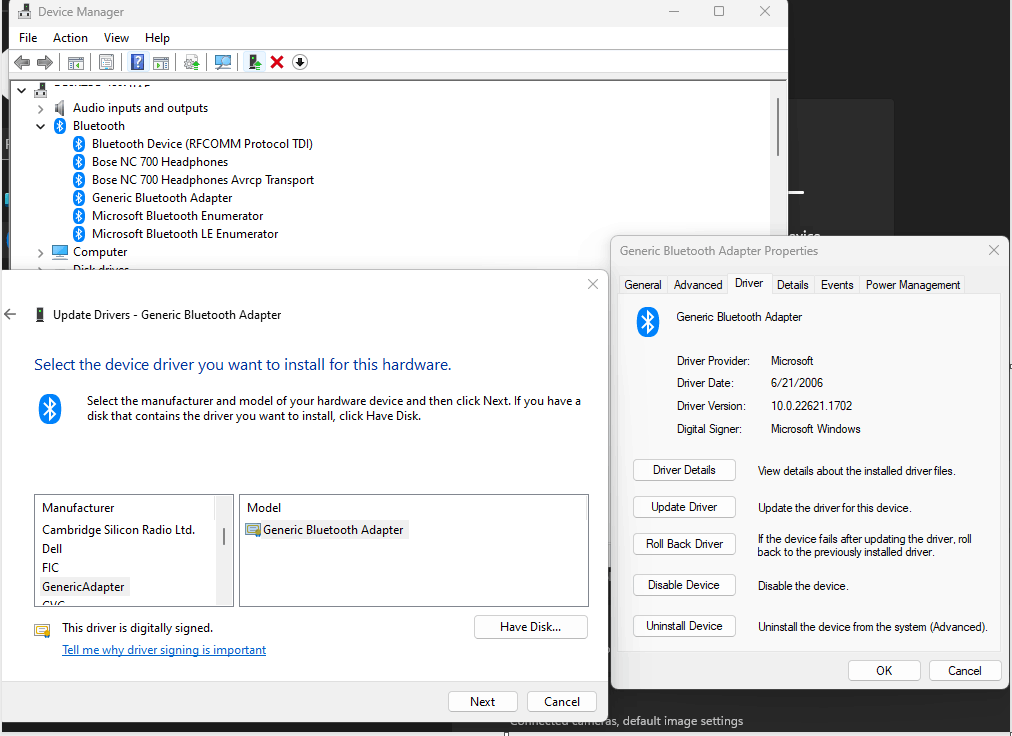Click the Update device driver gear toolbar icon
This screenshot has height=736, width=1012.
[x=192, y=62]
